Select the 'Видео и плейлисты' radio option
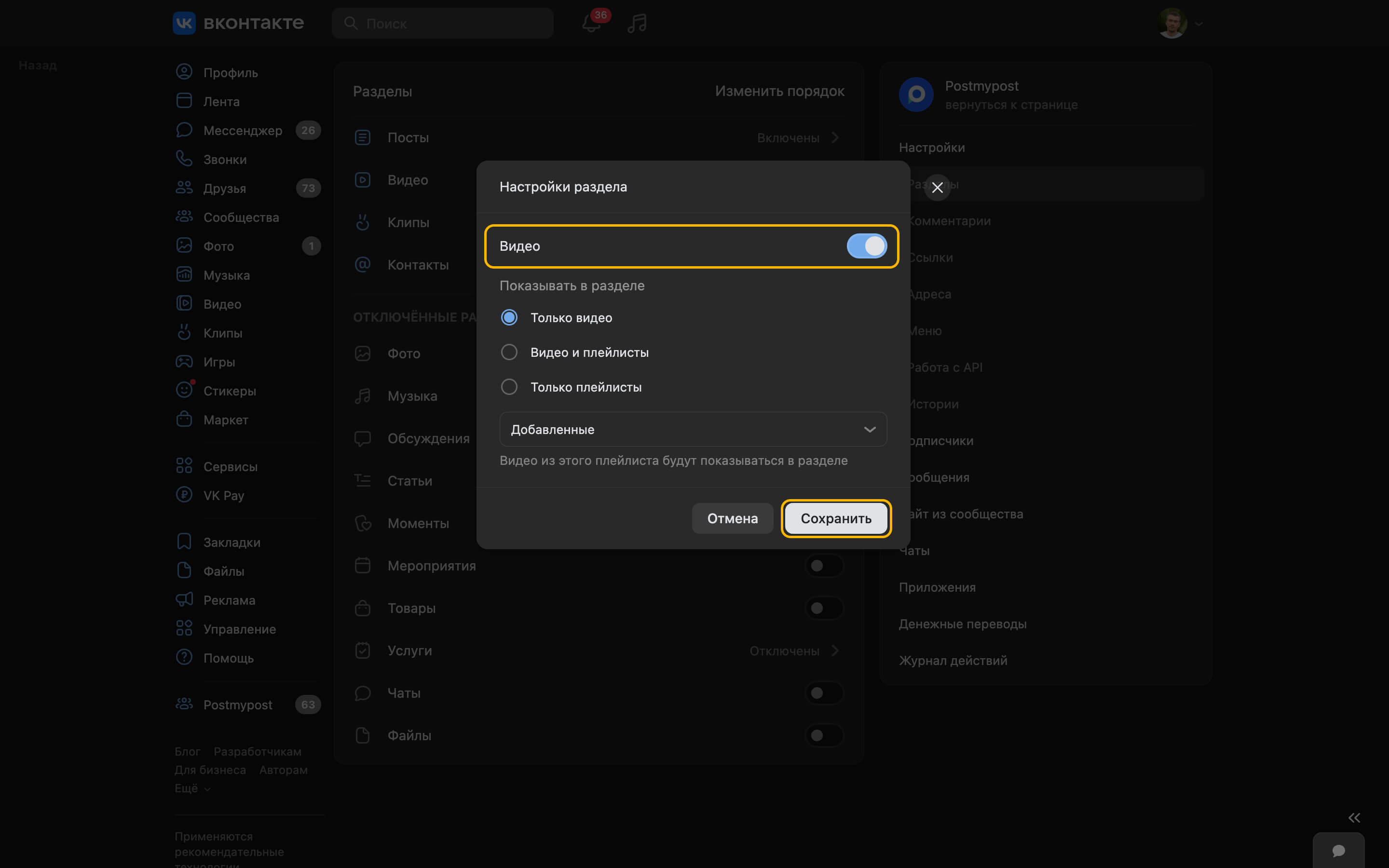The height and width of the screenshot is (868, 1389). [509, 353]
